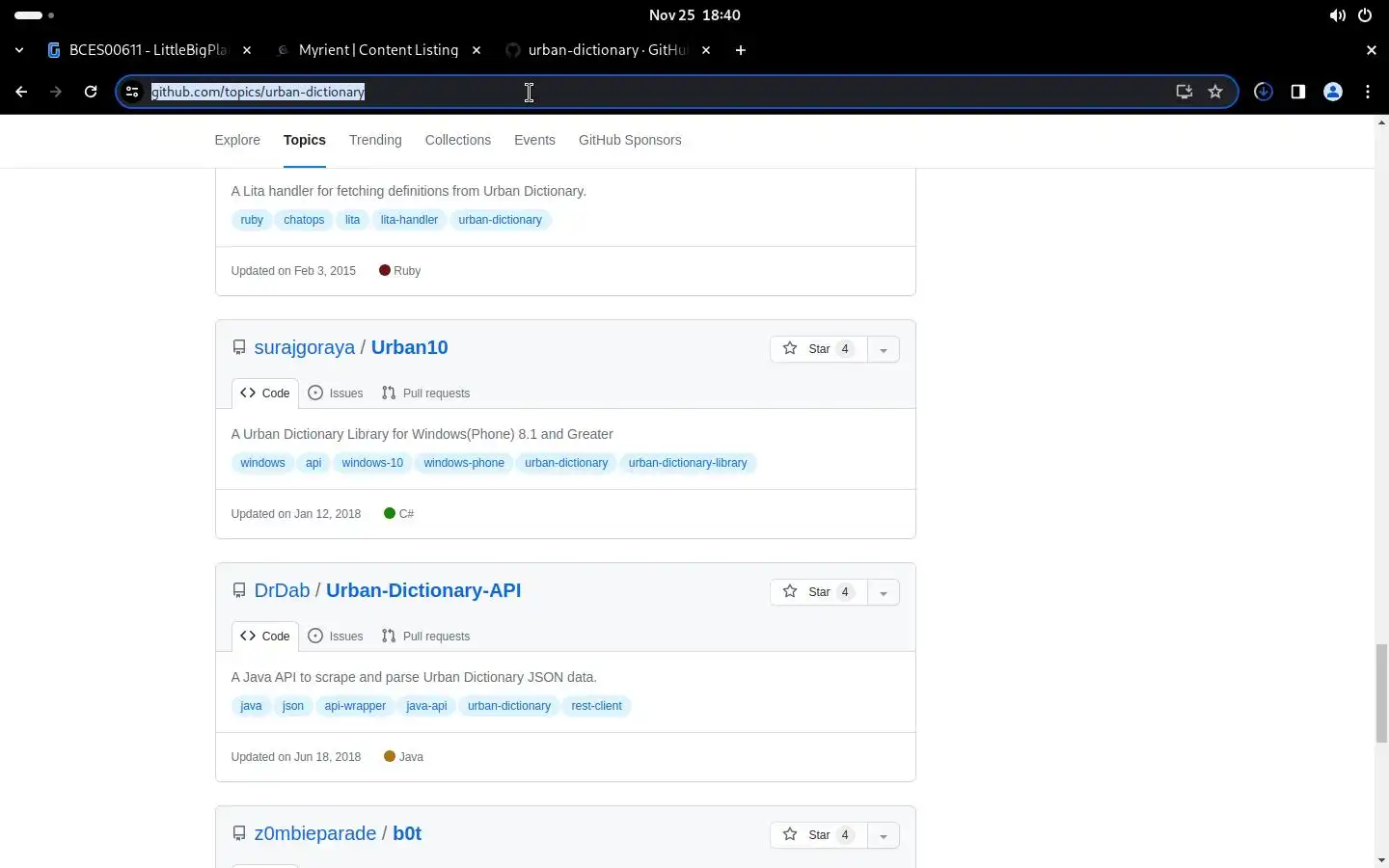1389x868 pixels.
Task: Select the rest-client topic tag
Action: click(x=596, y=706)
